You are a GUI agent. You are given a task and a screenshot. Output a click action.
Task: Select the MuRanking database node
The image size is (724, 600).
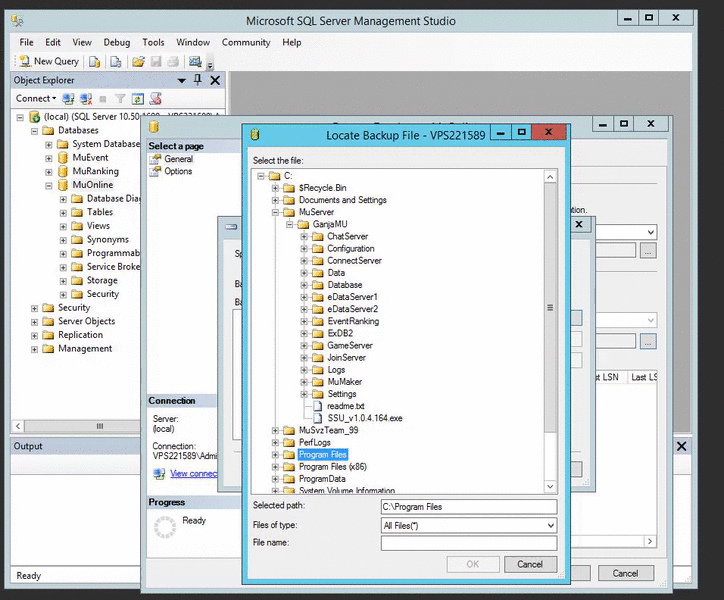(95, 171)
